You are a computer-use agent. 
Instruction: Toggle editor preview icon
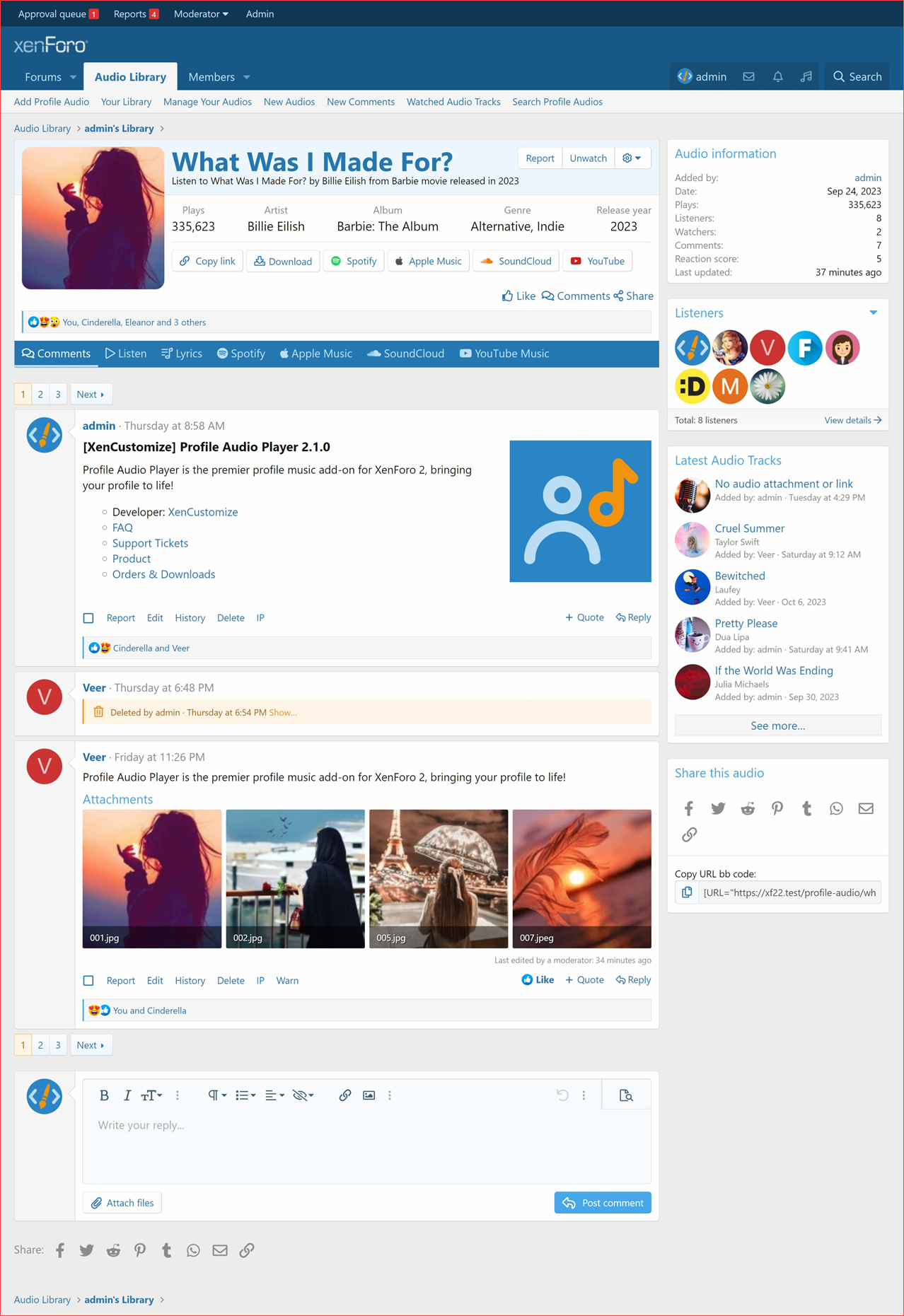click(625, 1095)
